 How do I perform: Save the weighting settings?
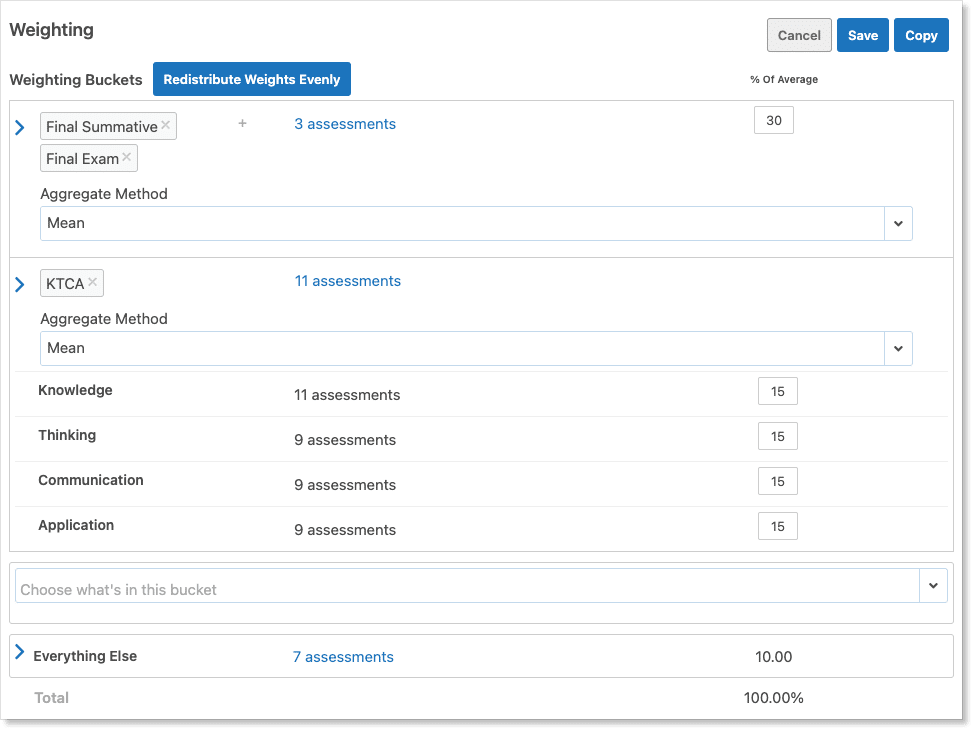(862, 35)
